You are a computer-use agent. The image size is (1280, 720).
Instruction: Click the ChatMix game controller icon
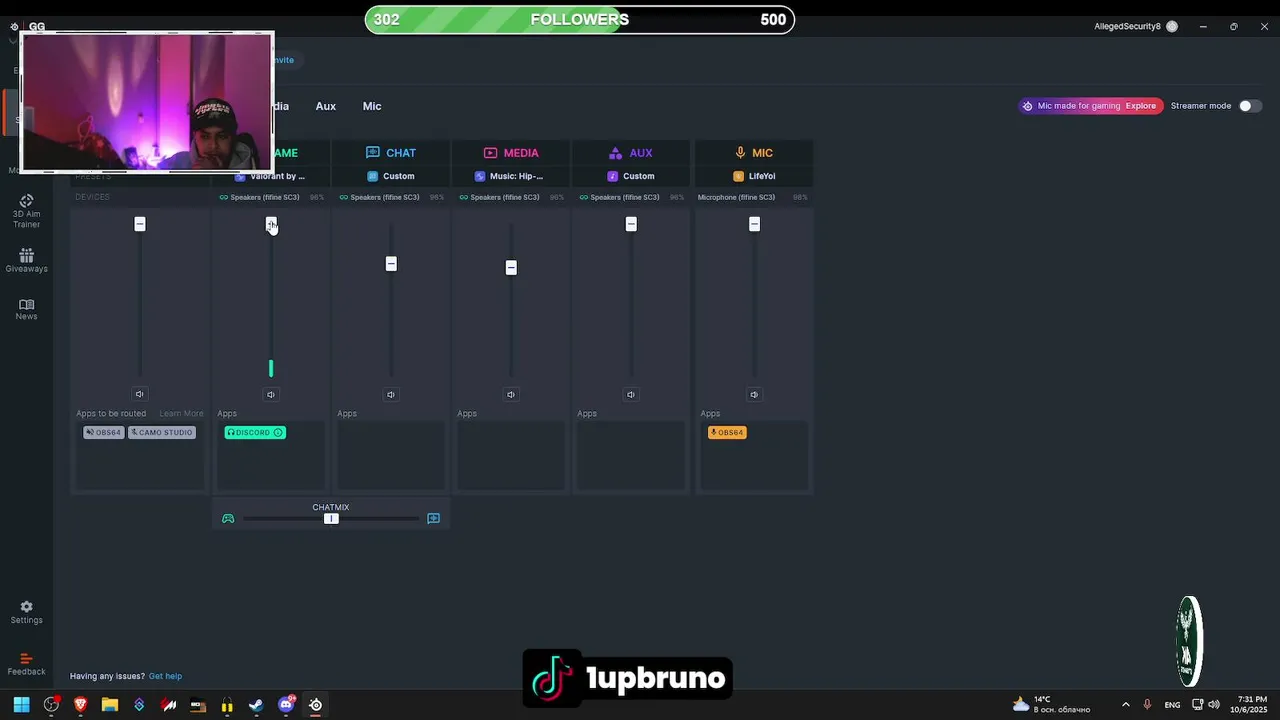pyautogui.click(x=228, y=518)
